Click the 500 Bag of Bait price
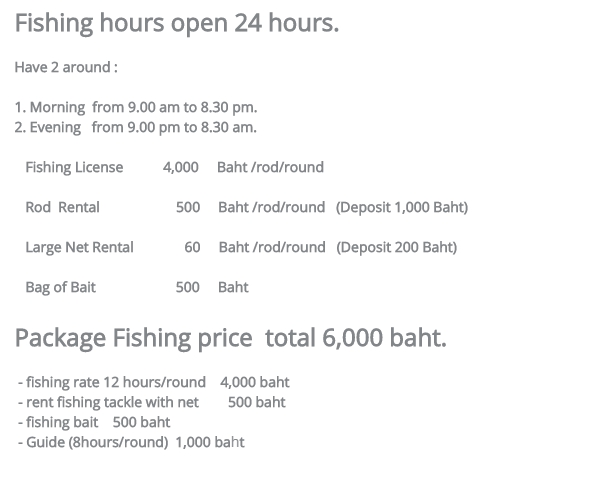The height and width of the screenshot is (500, 600). click(x=188, y=287)
